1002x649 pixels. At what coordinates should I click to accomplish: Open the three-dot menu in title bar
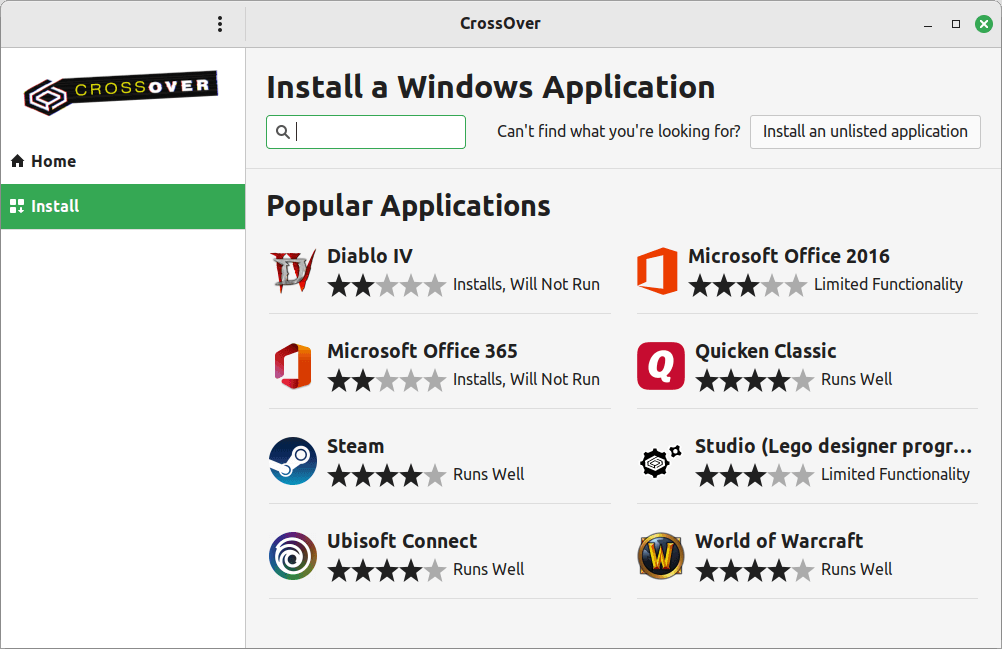pyautogui.click(x=220, y=24)
